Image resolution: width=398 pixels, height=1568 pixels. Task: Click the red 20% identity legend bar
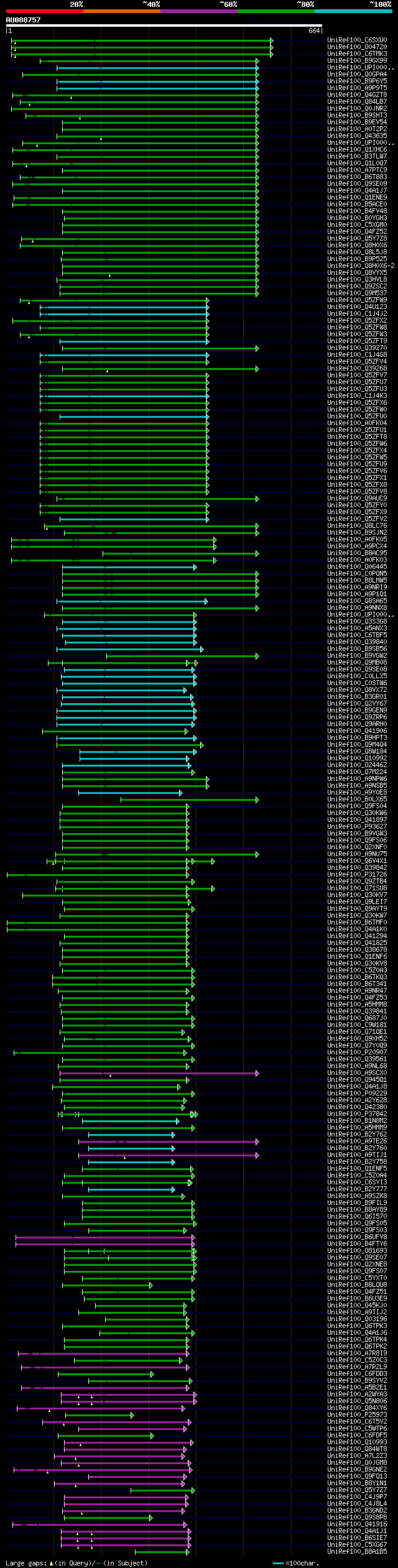[44, 11]
